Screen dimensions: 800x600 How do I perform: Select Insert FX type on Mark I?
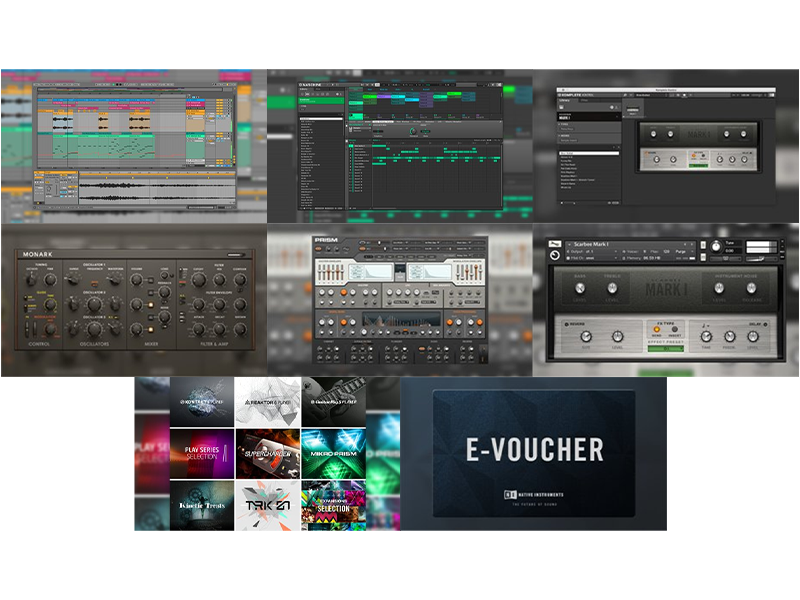click(674, 330)
